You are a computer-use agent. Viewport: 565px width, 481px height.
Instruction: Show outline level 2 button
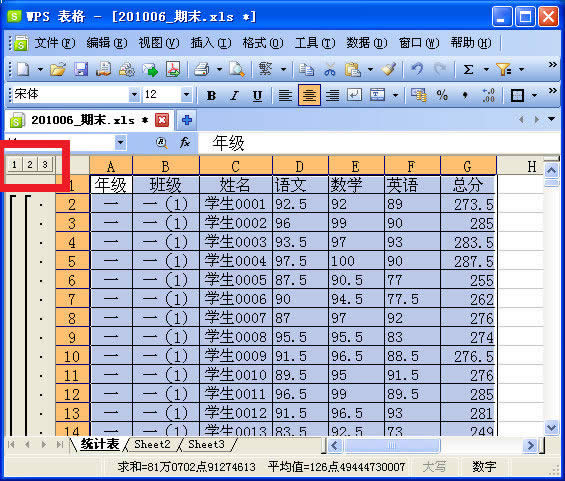click(30, 165)
